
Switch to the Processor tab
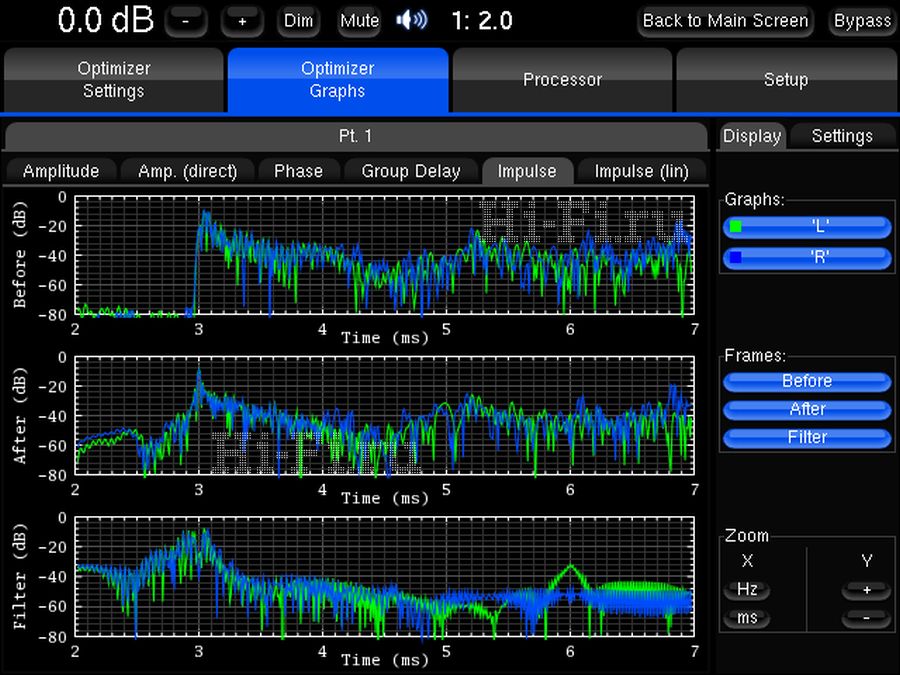562,80
